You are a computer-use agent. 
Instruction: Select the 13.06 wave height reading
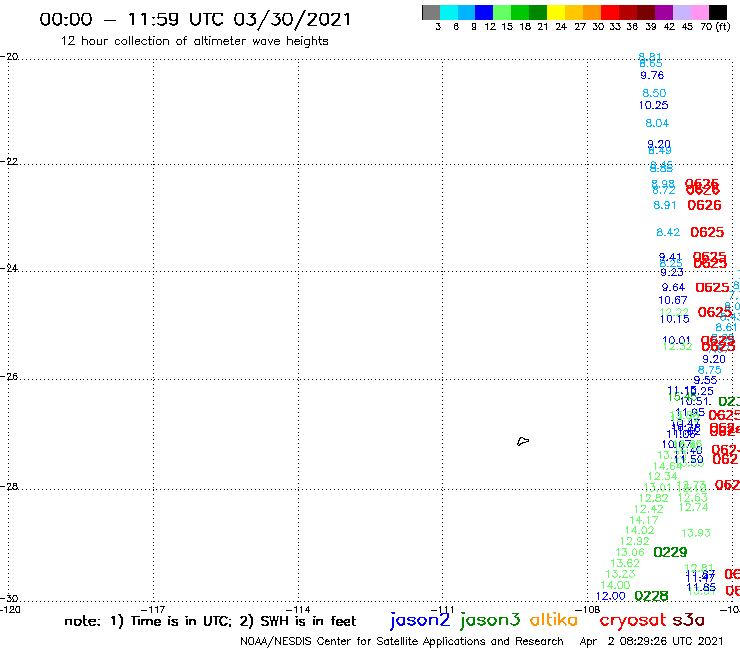click(630, 552)
